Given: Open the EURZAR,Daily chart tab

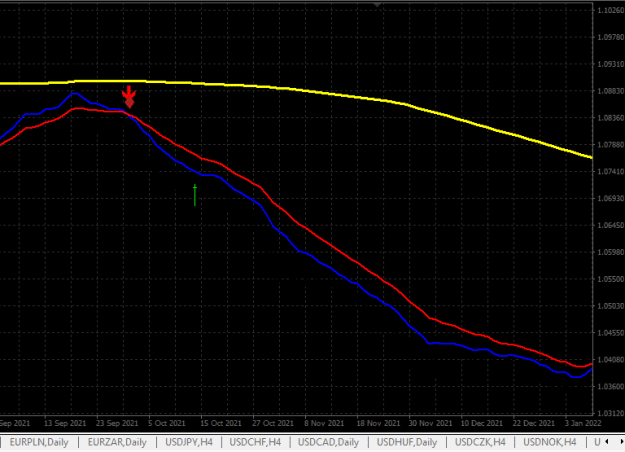Looking at the screenshot, I should coord(117,442).
